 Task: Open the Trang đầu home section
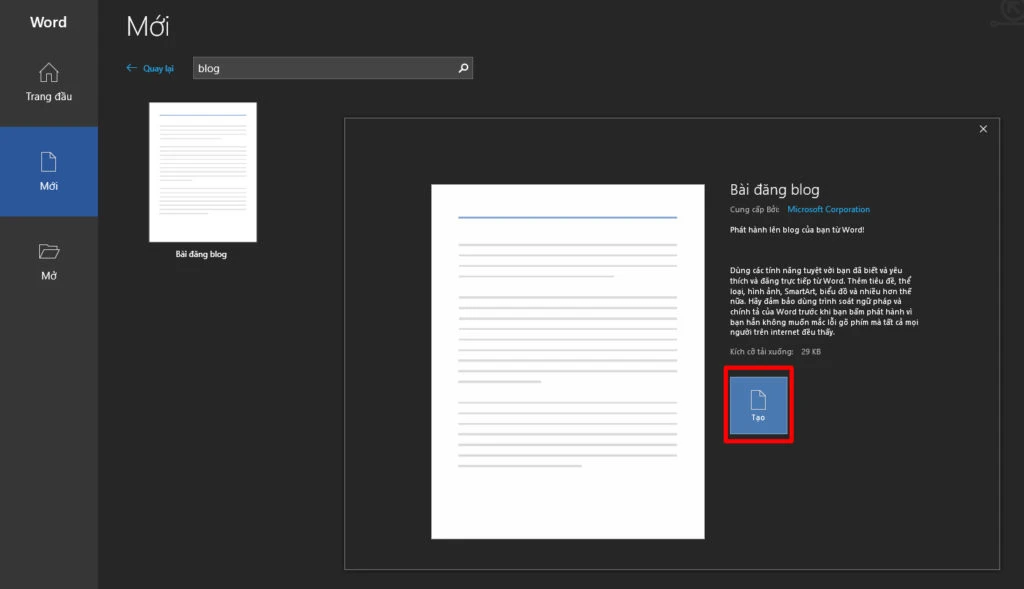[x=48, y=82]
